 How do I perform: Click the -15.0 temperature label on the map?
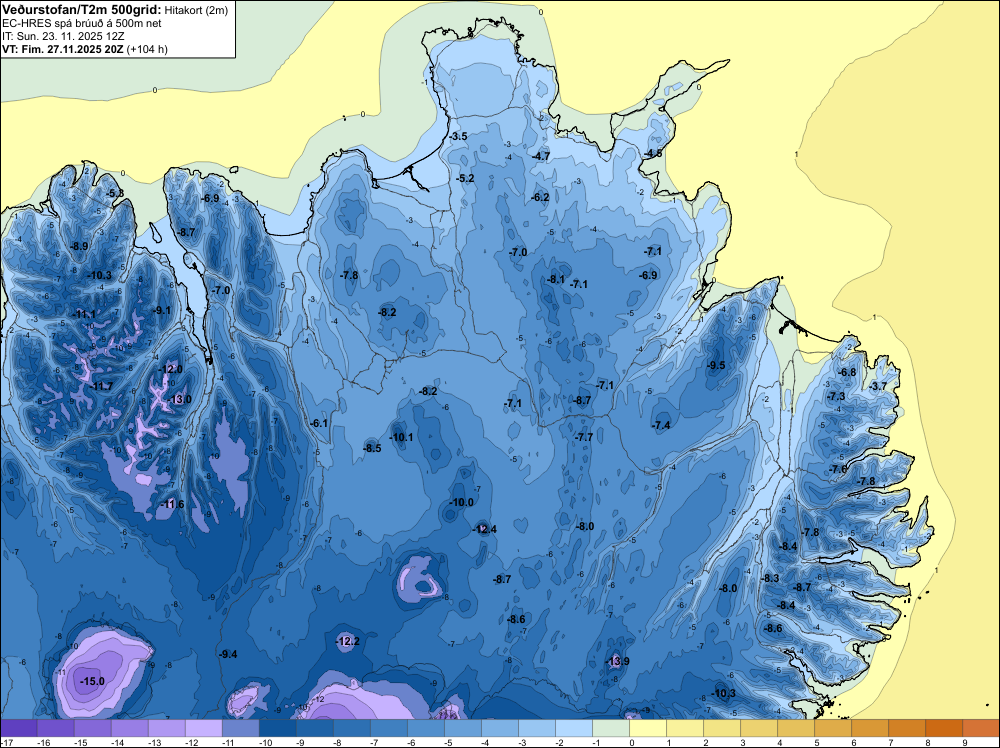[92, 682]
